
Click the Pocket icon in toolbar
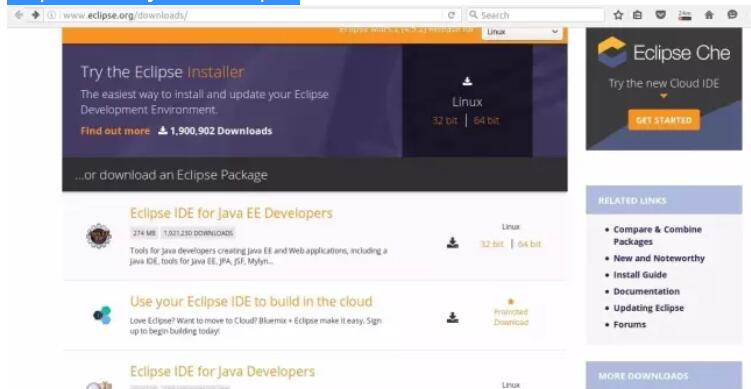pyautogui.click(x=660, y=15)
